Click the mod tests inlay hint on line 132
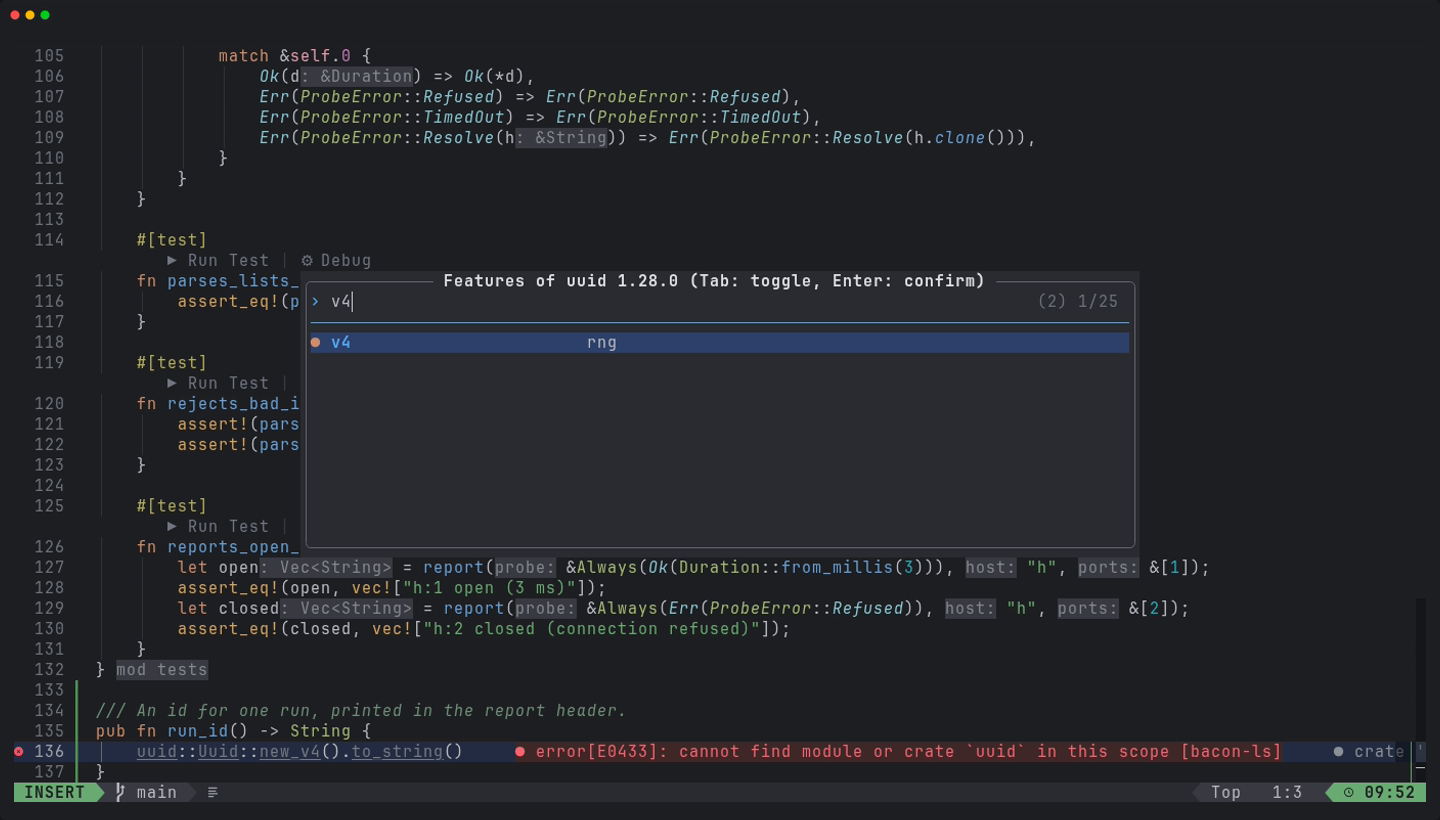The width and height of the screenshot is (1440, 820). tap(162, 670)
